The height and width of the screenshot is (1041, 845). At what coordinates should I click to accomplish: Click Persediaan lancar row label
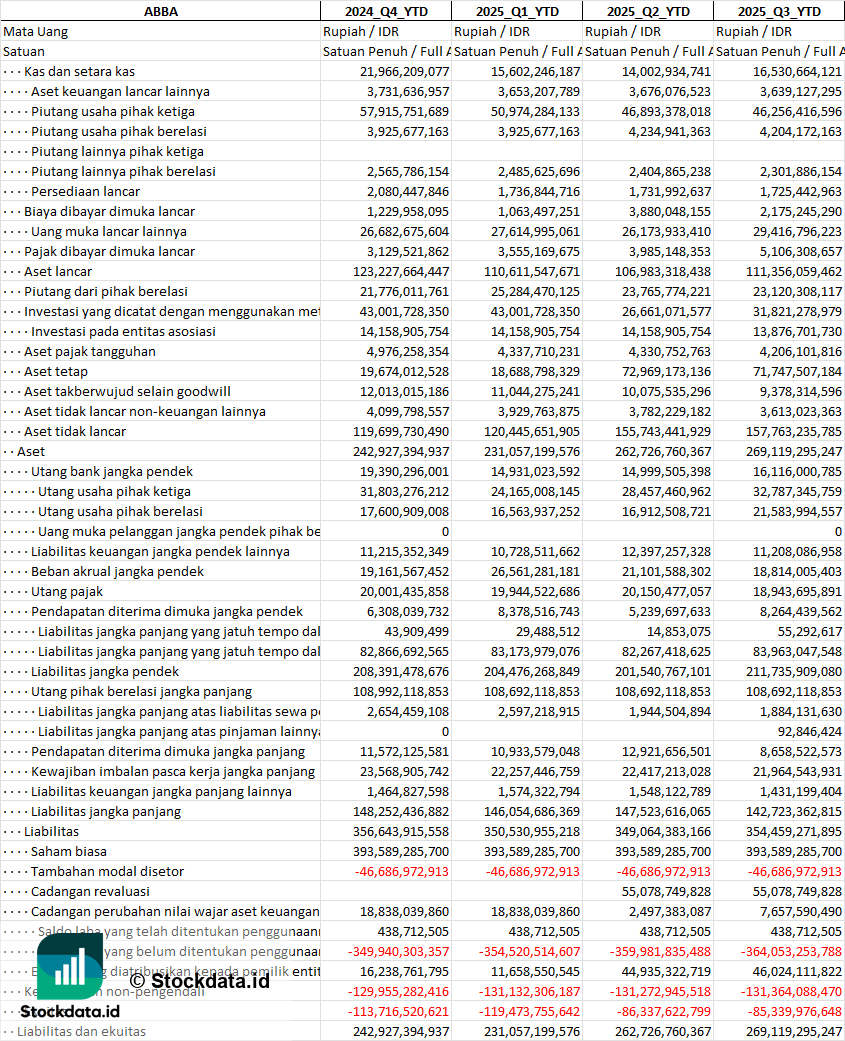pos(86,191)
